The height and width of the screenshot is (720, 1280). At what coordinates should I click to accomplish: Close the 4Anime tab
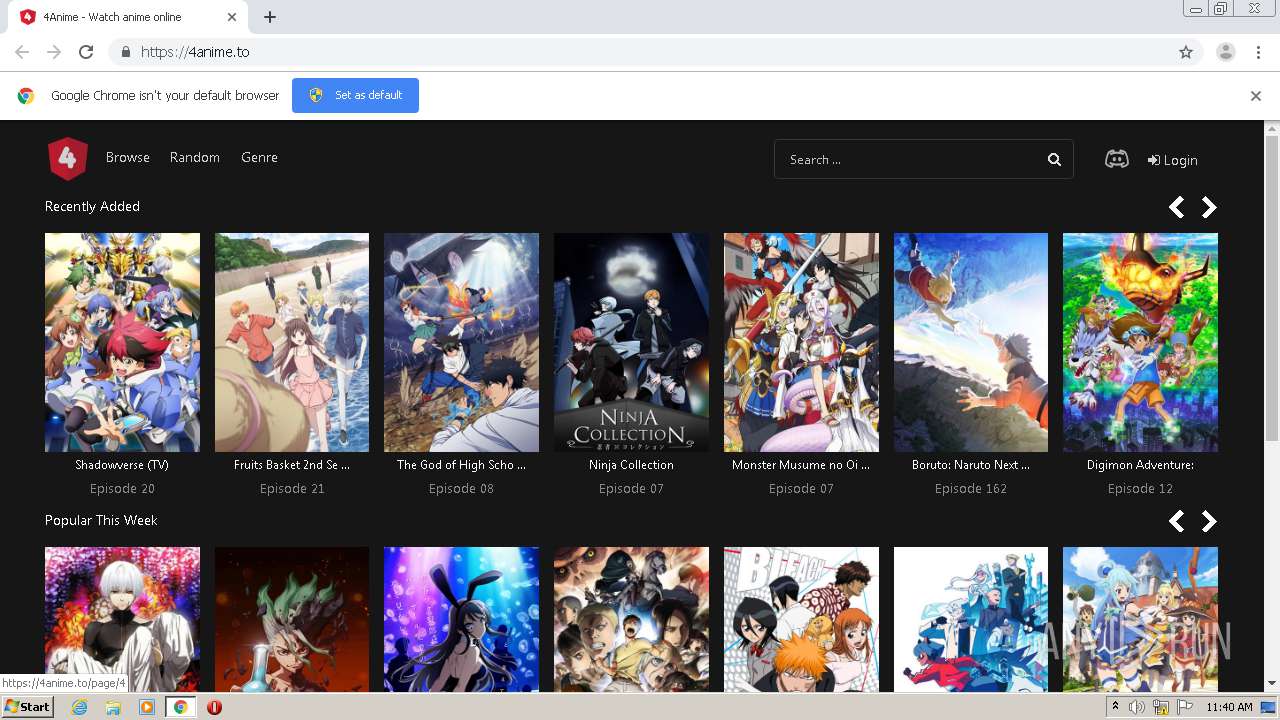pyautogui.click(x=232, y=17)
